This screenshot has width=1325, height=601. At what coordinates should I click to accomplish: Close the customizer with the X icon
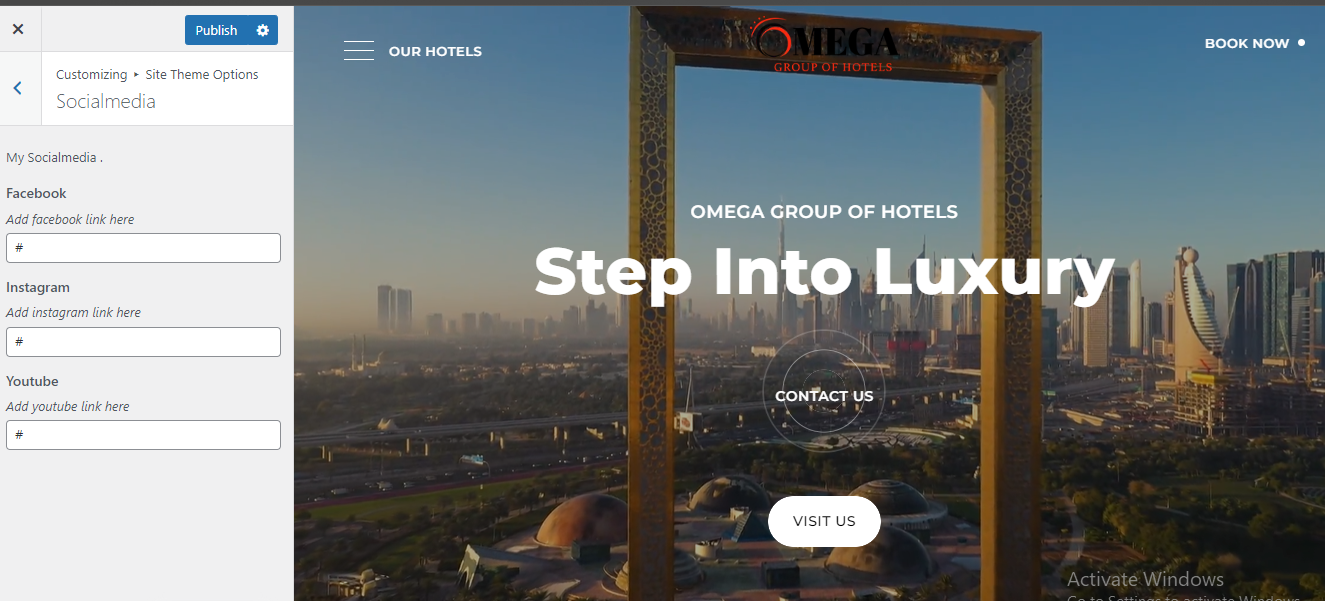[x=18, y=29]
